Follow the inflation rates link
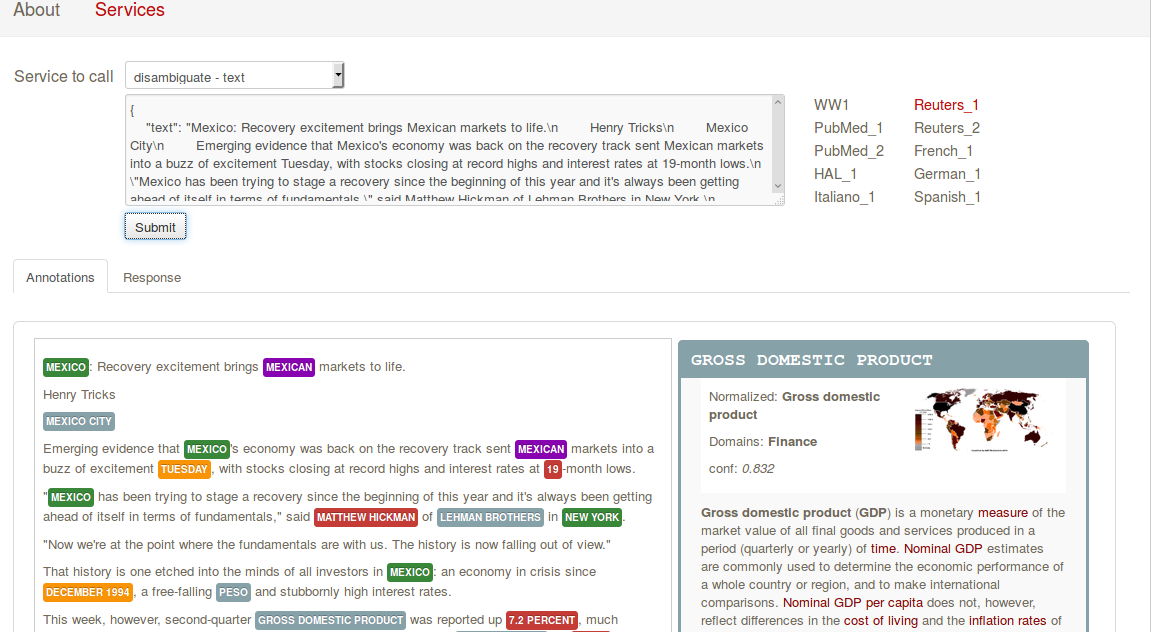The width and height of the screenshot is (1151, 632). pyautogui.click(x=1007, y=621)
